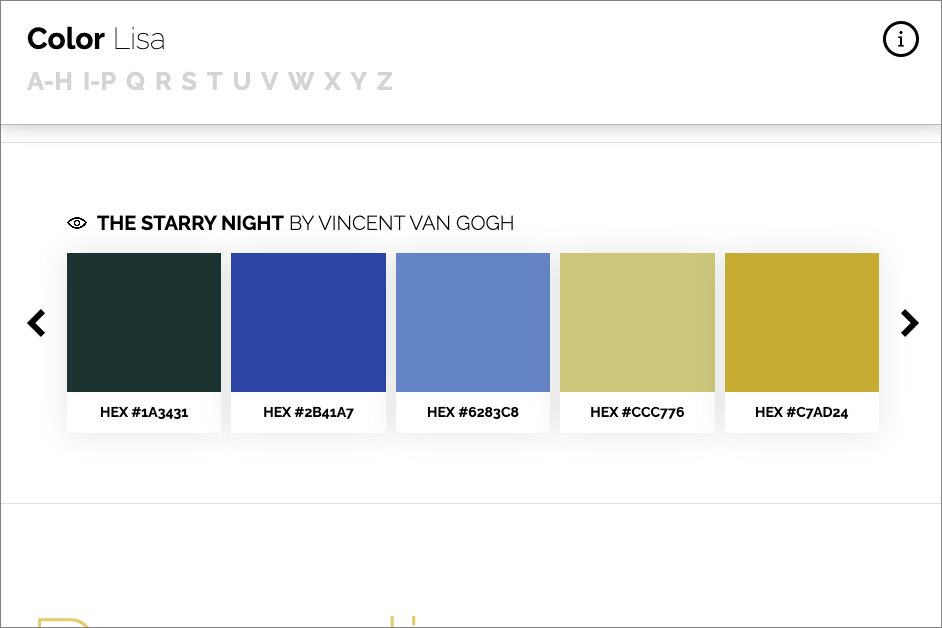The height and width of the screenshot is (628, 942).
Task: Jump to the I-P artist section
Action: [x=100, y=82]
